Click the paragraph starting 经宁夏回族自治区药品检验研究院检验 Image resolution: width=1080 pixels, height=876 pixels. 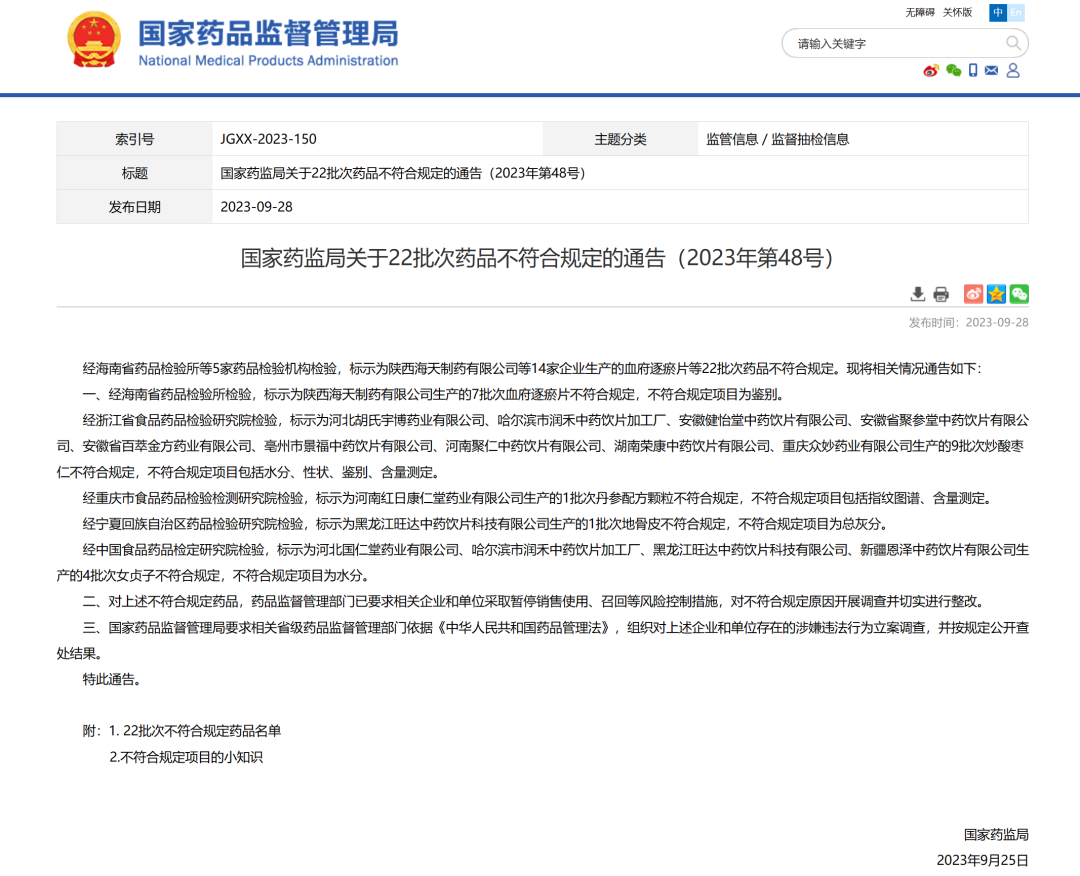[x=488, y=524]
